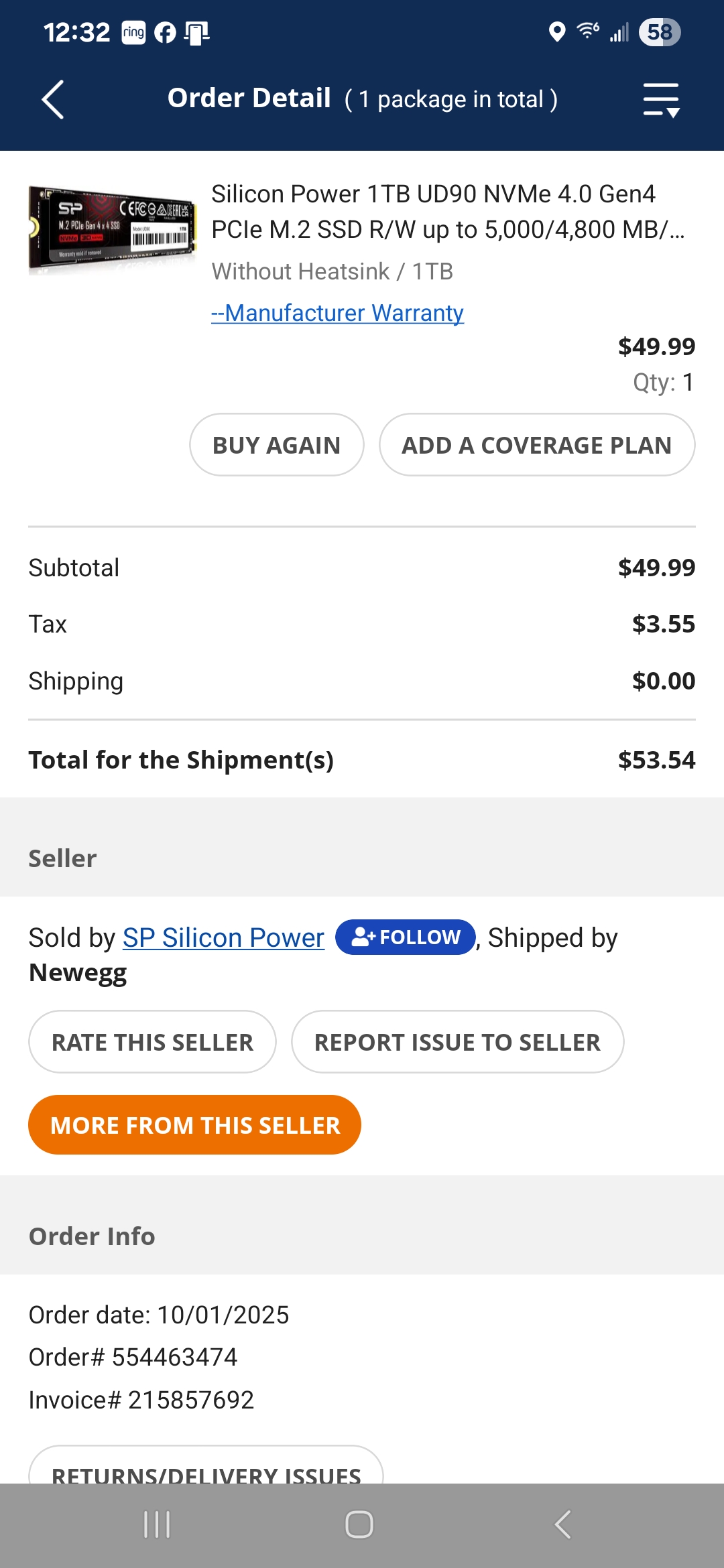Tap the Wi-Fi status icon
Viewport: 724px width, 1568px height.
(x=588, y=31)
